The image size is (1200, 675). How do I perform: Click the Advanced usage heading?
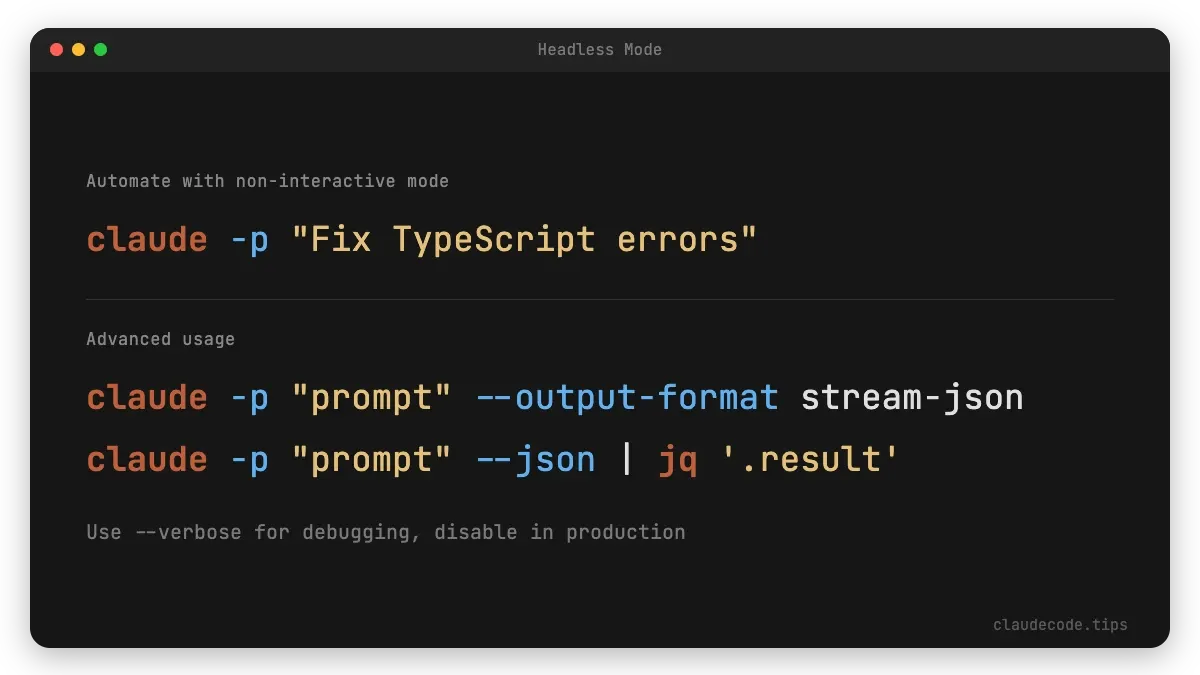pyautogui.click(x=160, y=339)
